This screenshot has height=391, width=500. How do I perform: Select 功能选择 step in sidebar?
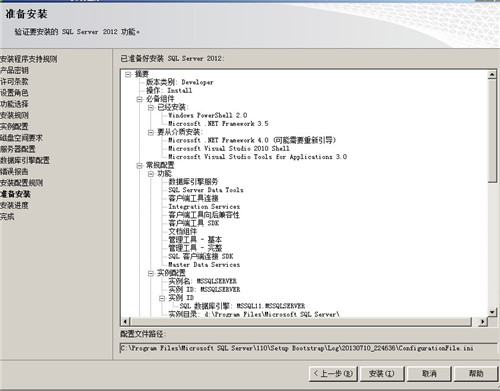14,104
